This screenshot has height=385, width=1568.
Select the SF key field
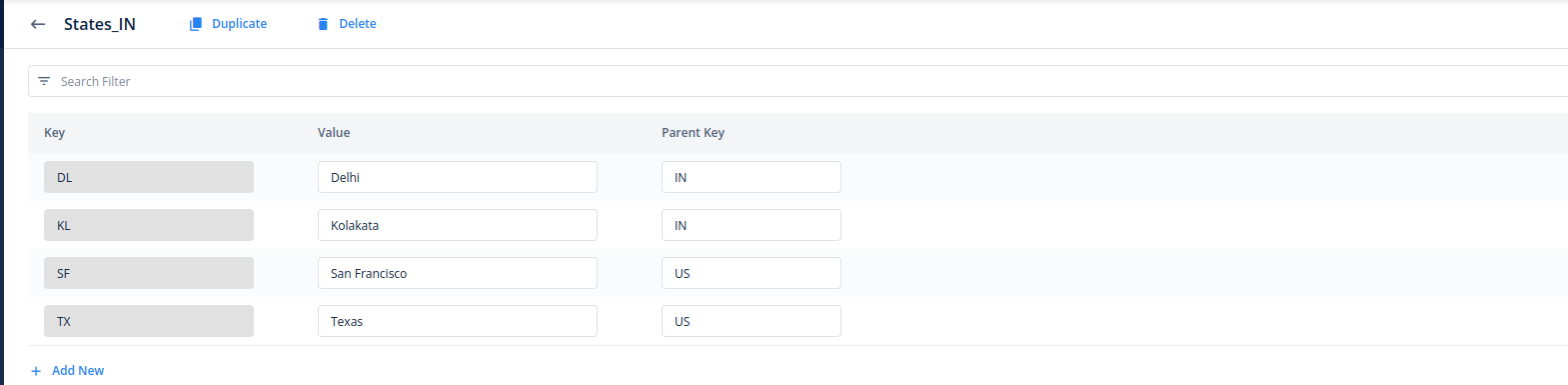pos(149,273)
